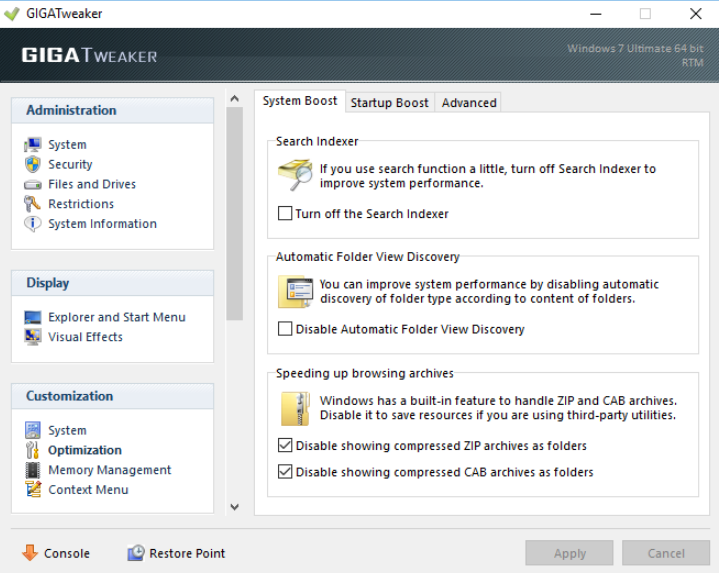Click the System Information icon
The height and width of the screenshot is (573, 719).
pos(33,224)
